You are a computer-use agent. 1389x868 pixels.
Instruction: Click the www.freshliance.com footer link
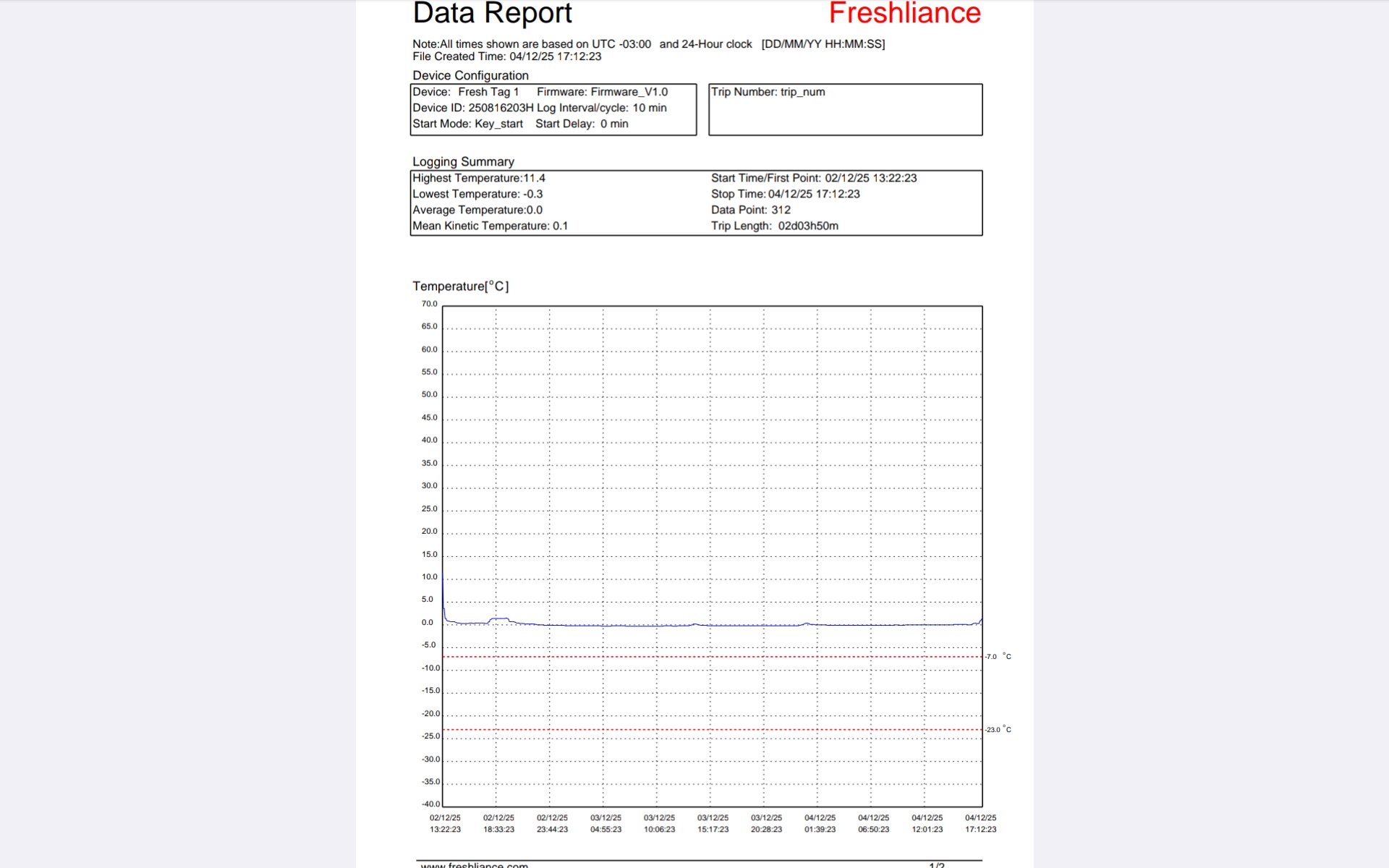474,864
